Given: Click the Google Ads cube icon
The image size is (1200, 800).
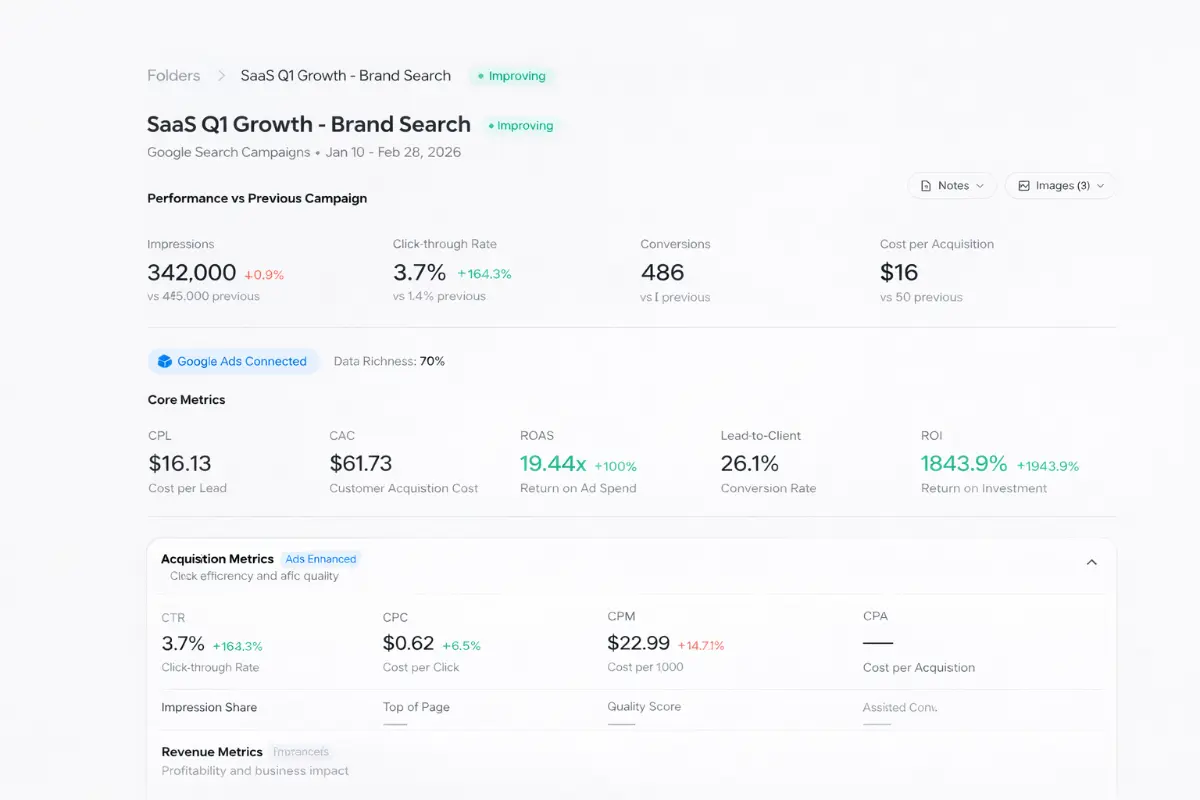Looking at the screenshot, I should [165, 362].
